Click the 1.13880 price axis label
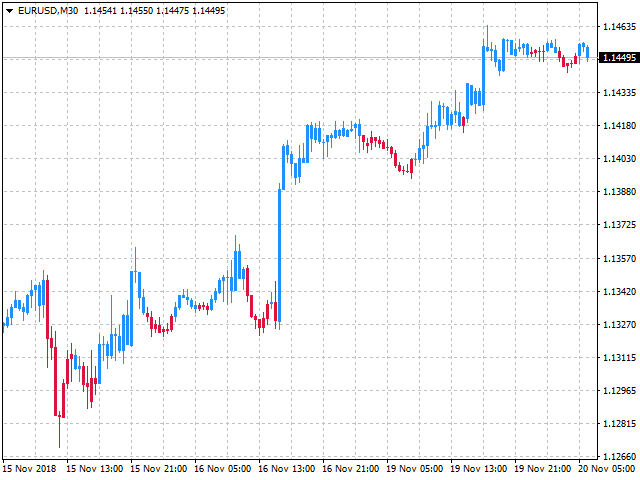This screenshot has width=640, height=480. coord(619,191)
